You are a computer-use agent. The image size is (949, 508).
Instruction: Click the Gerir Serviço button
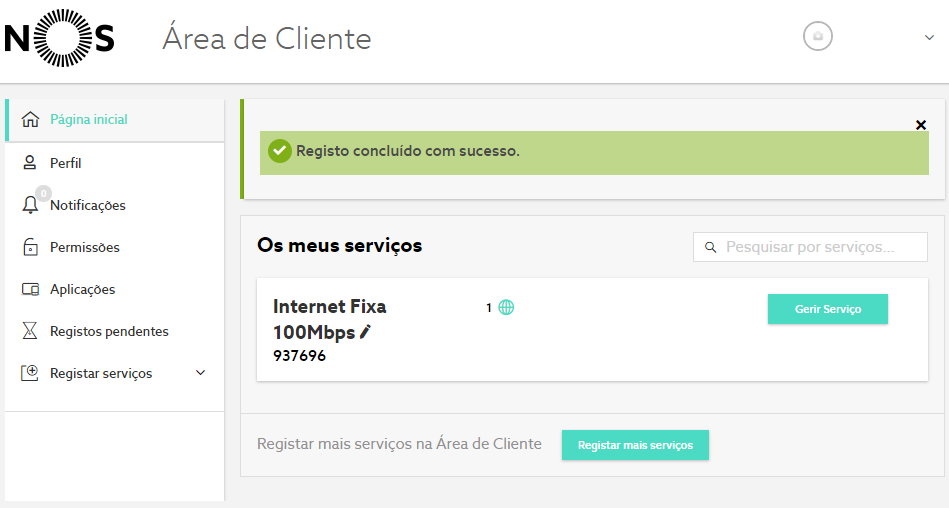pyautogui.click(x=827, y=309)
